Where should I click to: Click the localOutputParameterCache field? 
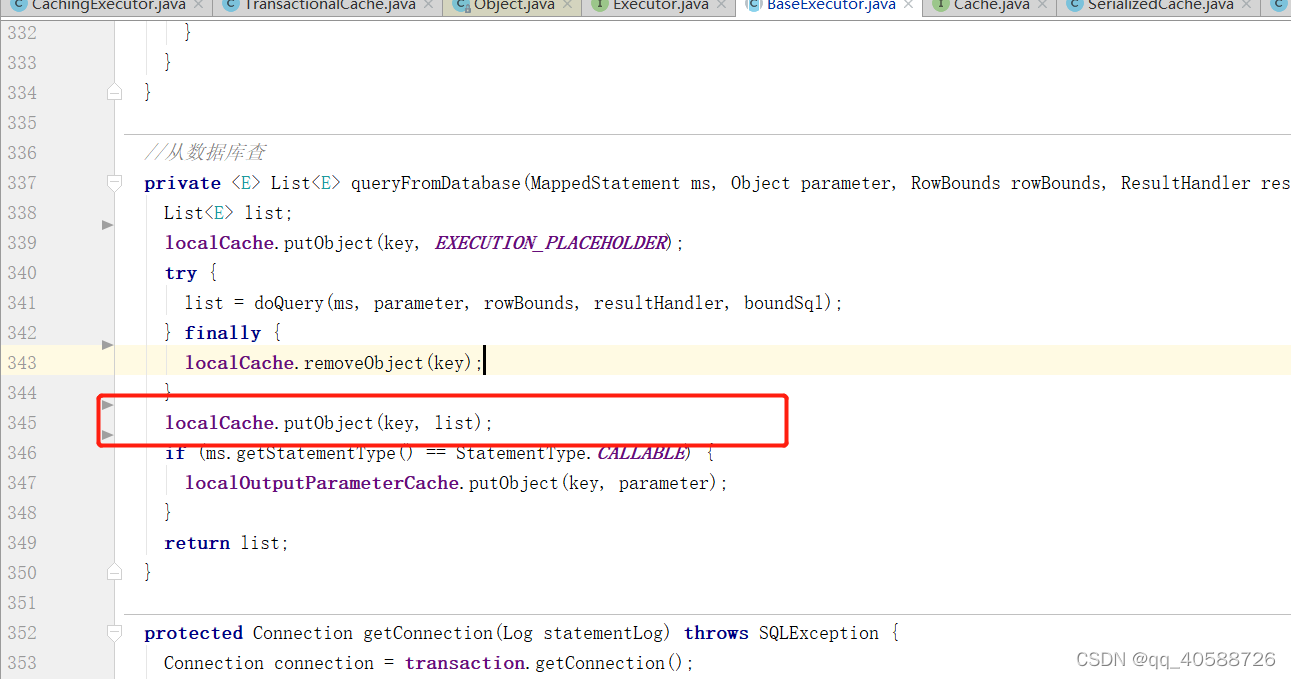(x=324, y=483)
